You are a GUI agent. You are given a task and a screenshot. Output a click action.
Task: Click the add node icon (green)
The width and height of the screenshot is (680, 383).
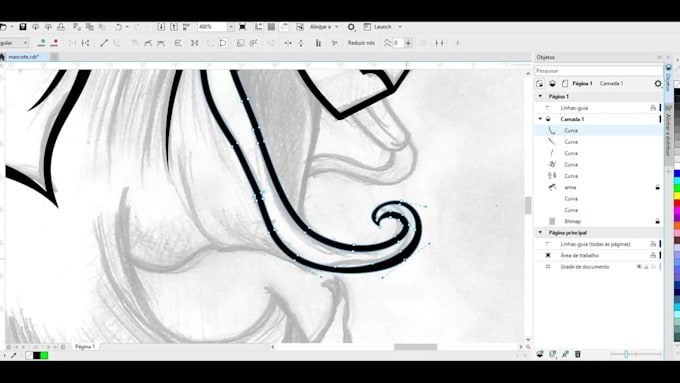(x=42, y=43)
